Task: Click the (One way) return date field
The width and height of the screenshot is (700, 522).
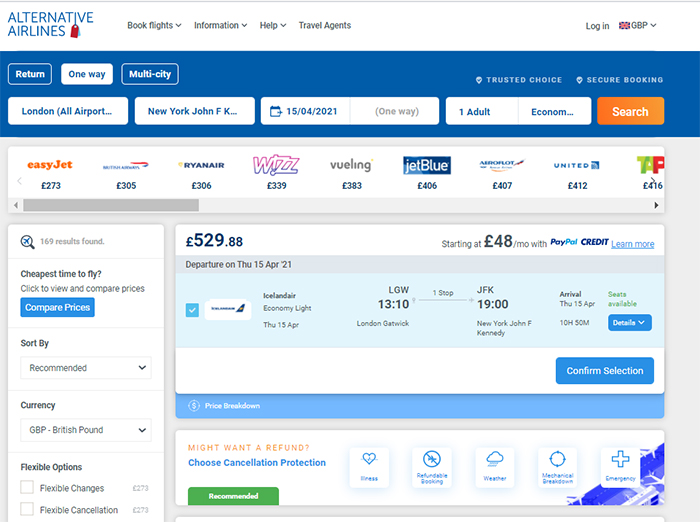Action: click(395, 111)
